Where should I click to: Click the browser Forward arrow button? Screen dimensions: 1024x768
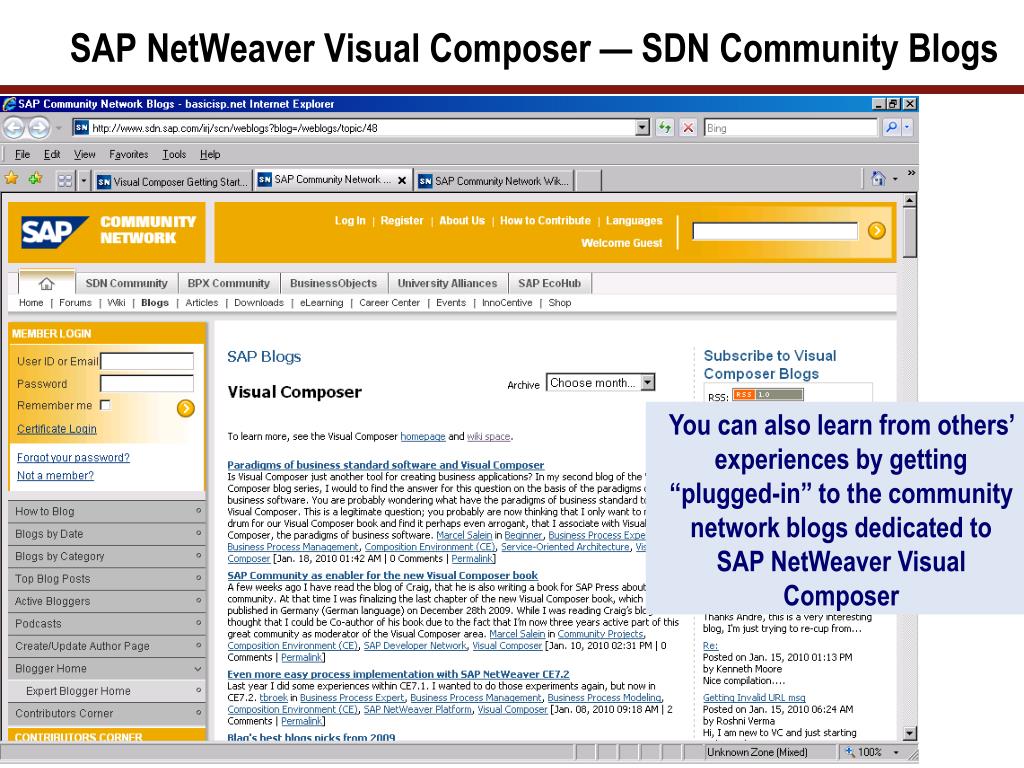click(39, 127)
